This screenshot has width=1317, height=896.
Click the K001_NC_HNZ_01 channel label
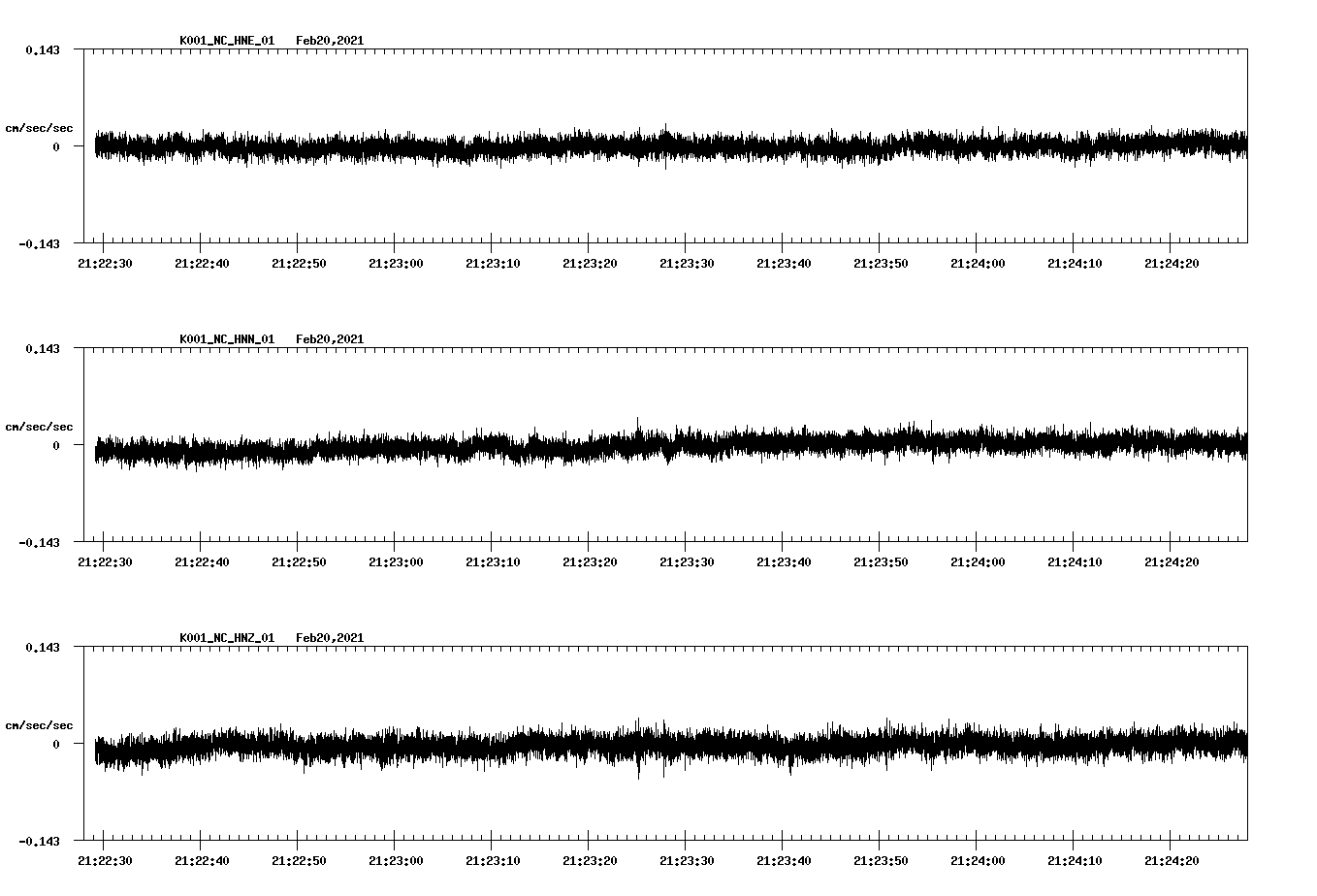pos(226,637)
